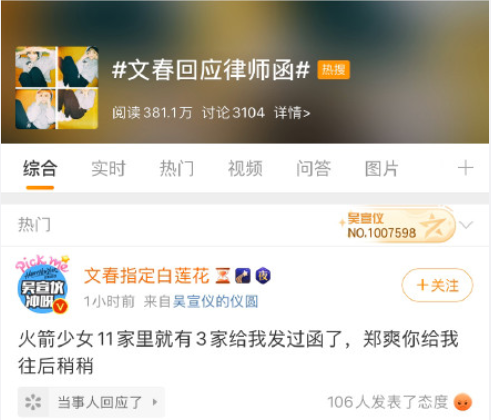Open the 吴宣仪 fan ranking star badge

(x=397, y=225)
